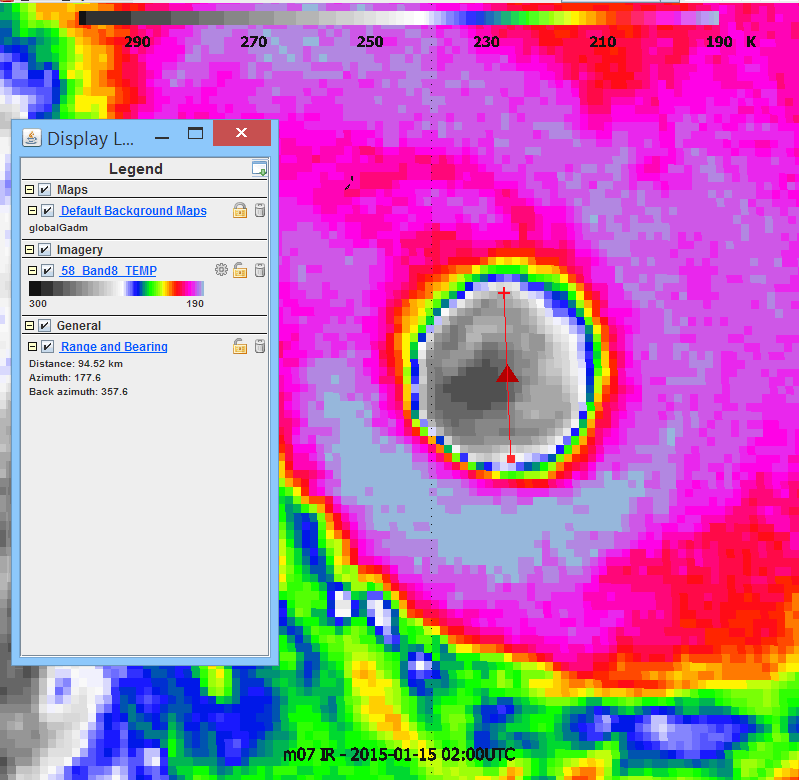Toggle visibility of Range and Bearing
Viewport: 799px width, 780px height.
click(x=47, y=346)
